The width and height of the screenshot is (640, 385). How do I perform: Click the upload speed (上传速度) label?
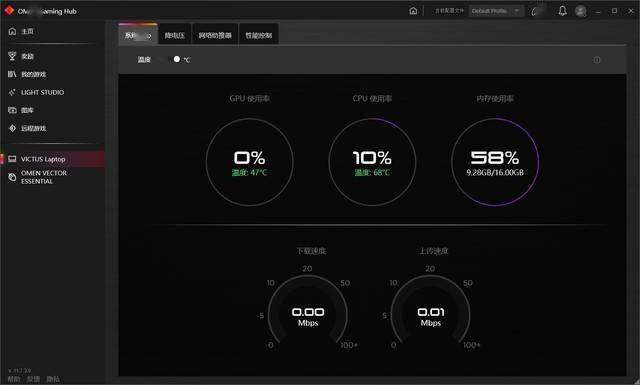coord(433,251)
